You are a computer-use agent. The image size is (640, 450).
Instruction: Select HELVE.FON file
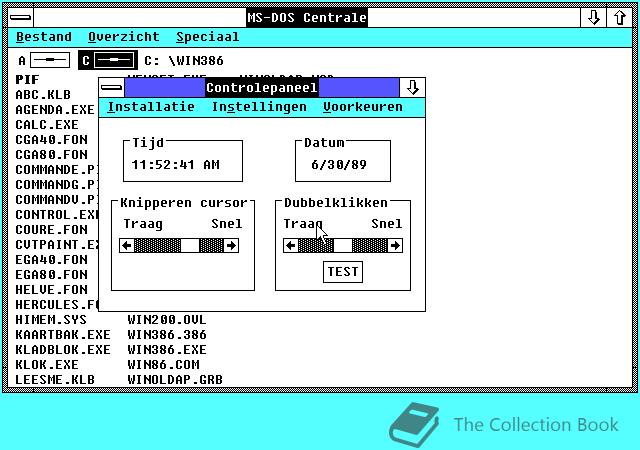51,290
